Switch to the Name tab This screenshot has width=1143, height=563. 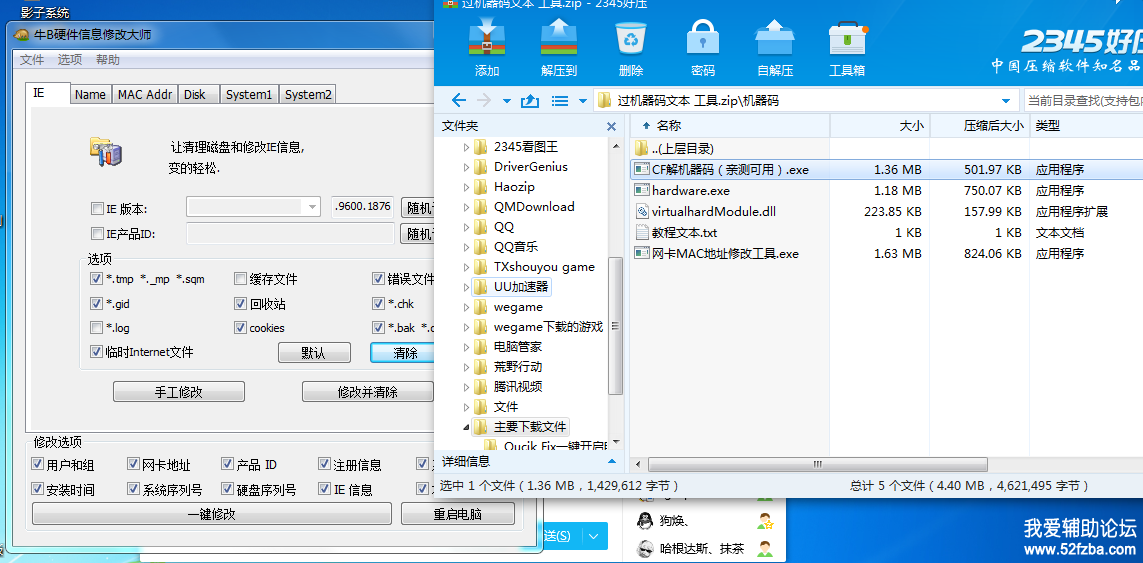(90, 95)
